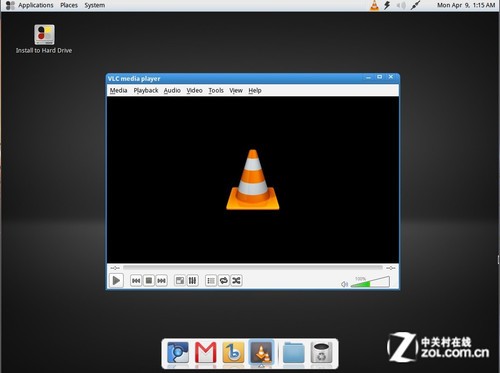Expand the Audio menu
The height and width of the screenshot is (373, 500).
(172, 90)
